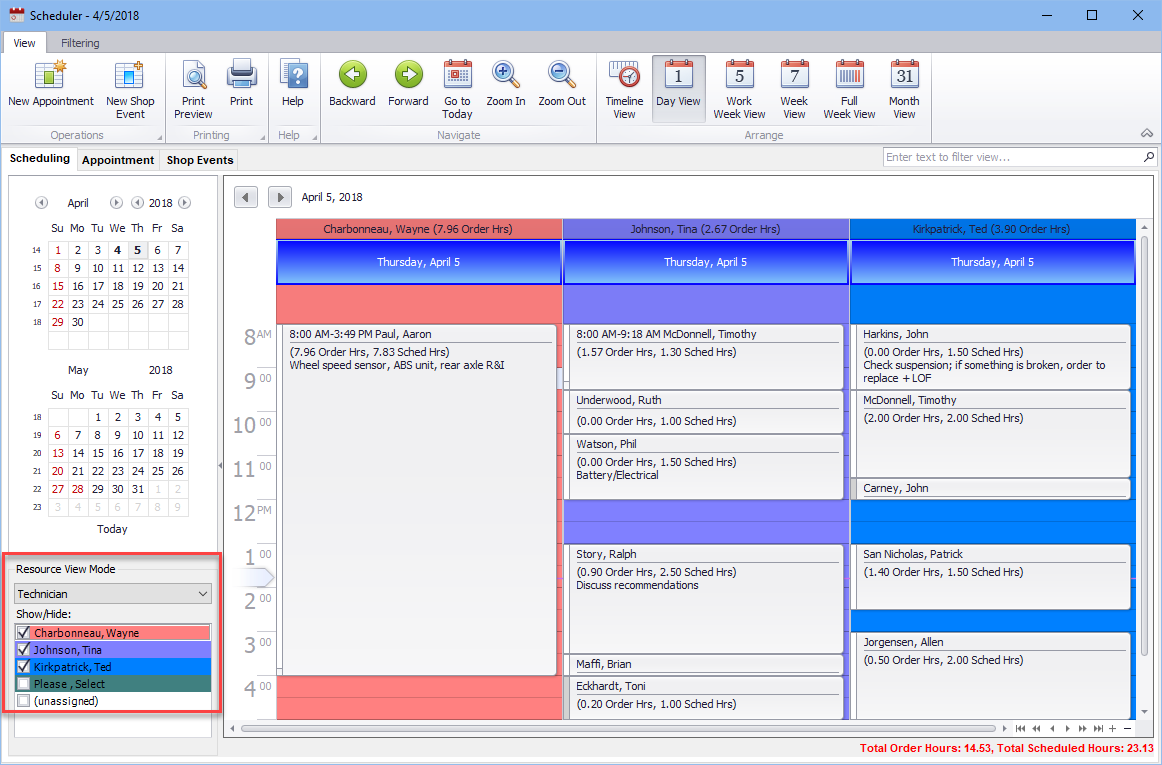Collapse the ribbon using the chevron

coord(1146,134)
